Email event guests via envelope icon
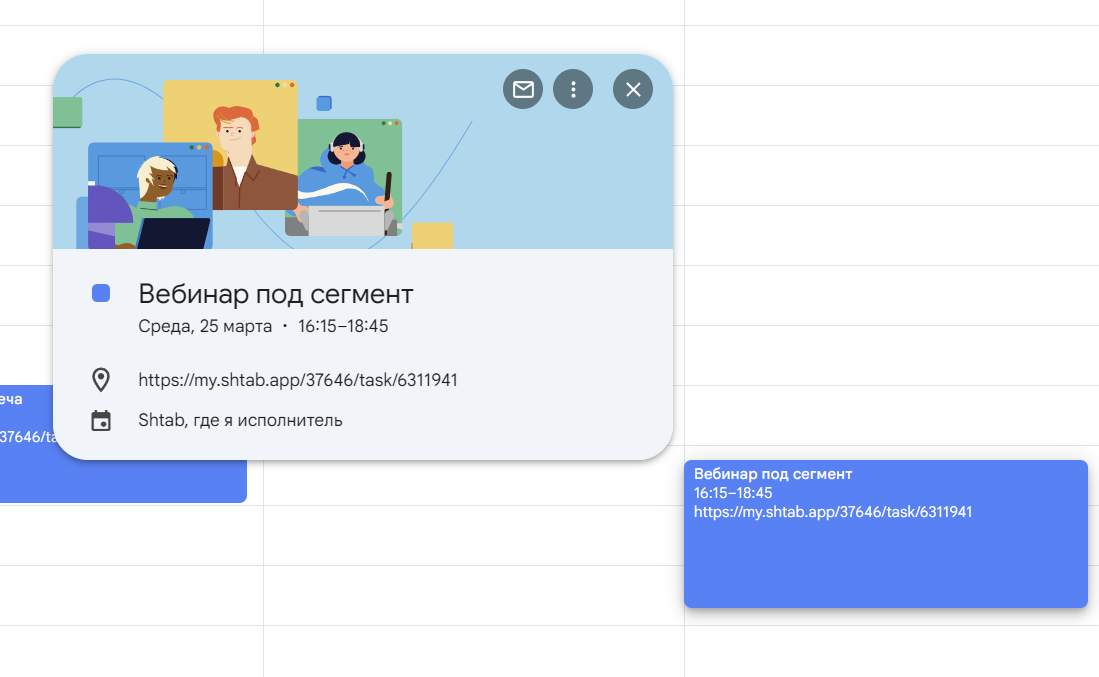Image resolution: width=1099 pixels, height=677 pixels. coord(523,89)
